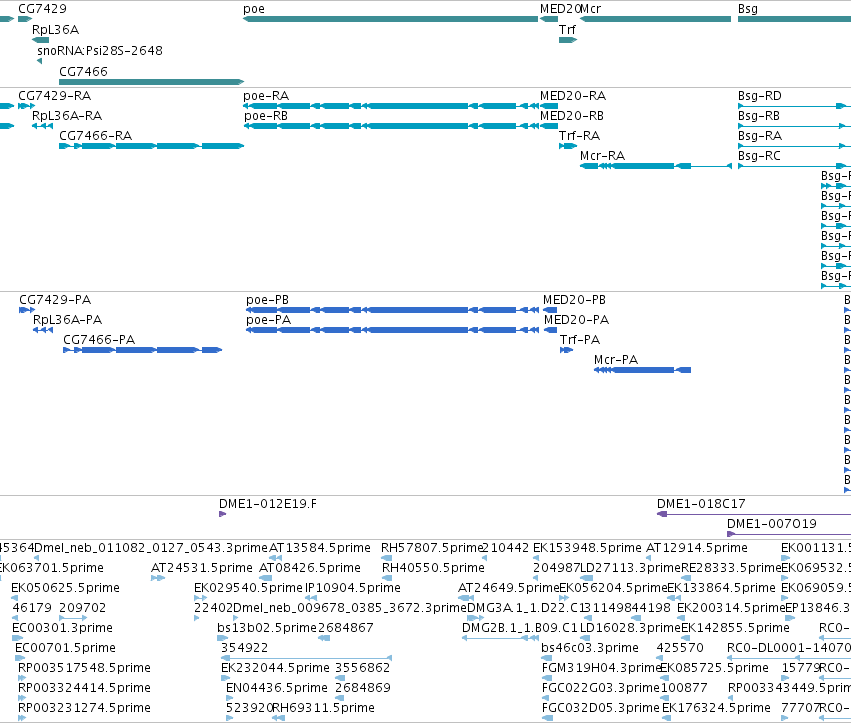The height and width of the screenshot is (723, 851).
Task: Click EST EK176324.5prime
Action: click(x=716, y=708)
